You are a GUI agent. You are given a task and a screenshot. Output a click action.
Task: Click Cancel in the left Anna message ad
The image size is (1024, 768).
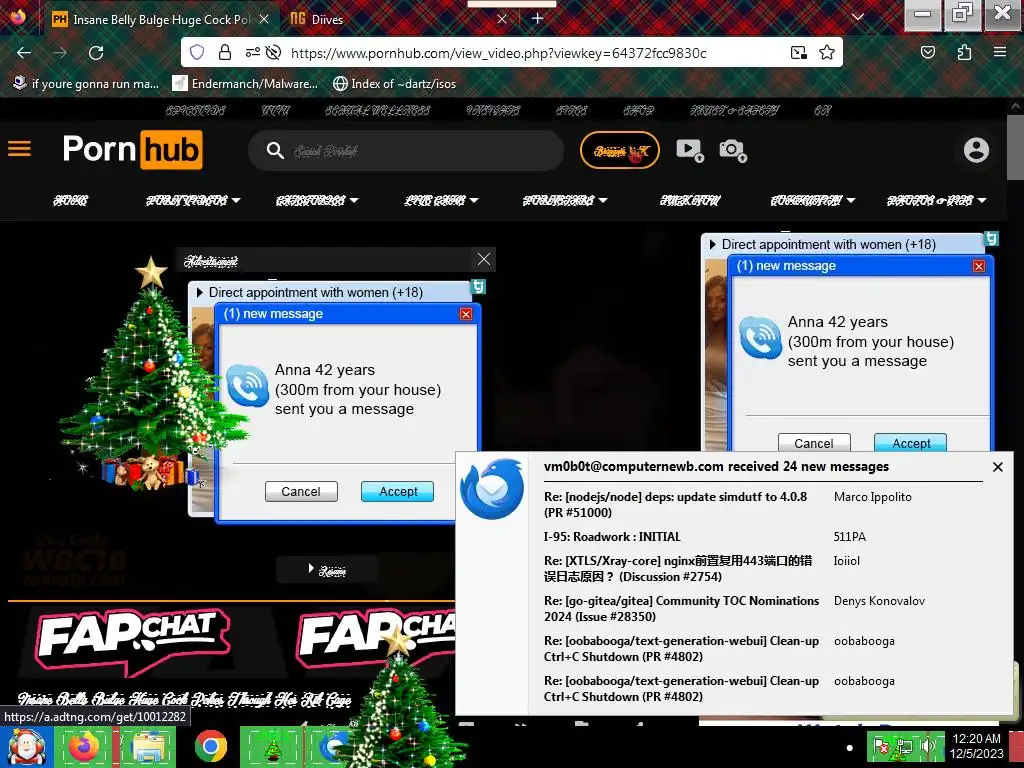tap(301, 492)
